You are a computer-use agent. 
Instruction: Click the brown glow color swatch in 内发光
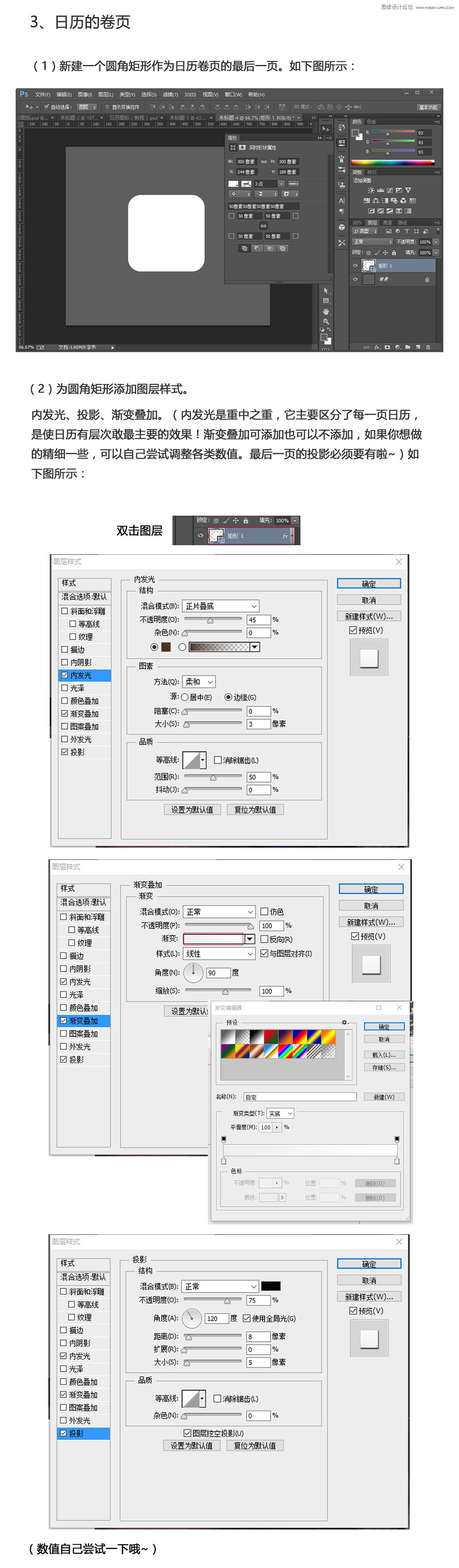click(166, 647)
